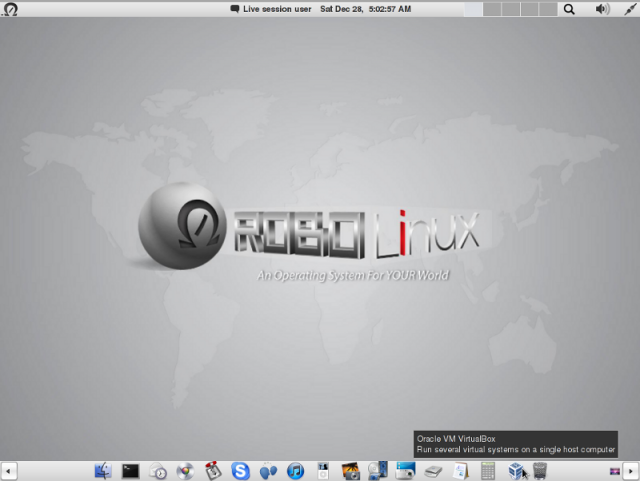Image resolution: width=640 pixels, height=481 pixels.
Task: Switch to the fifth workspace
Action: (548, 9)
